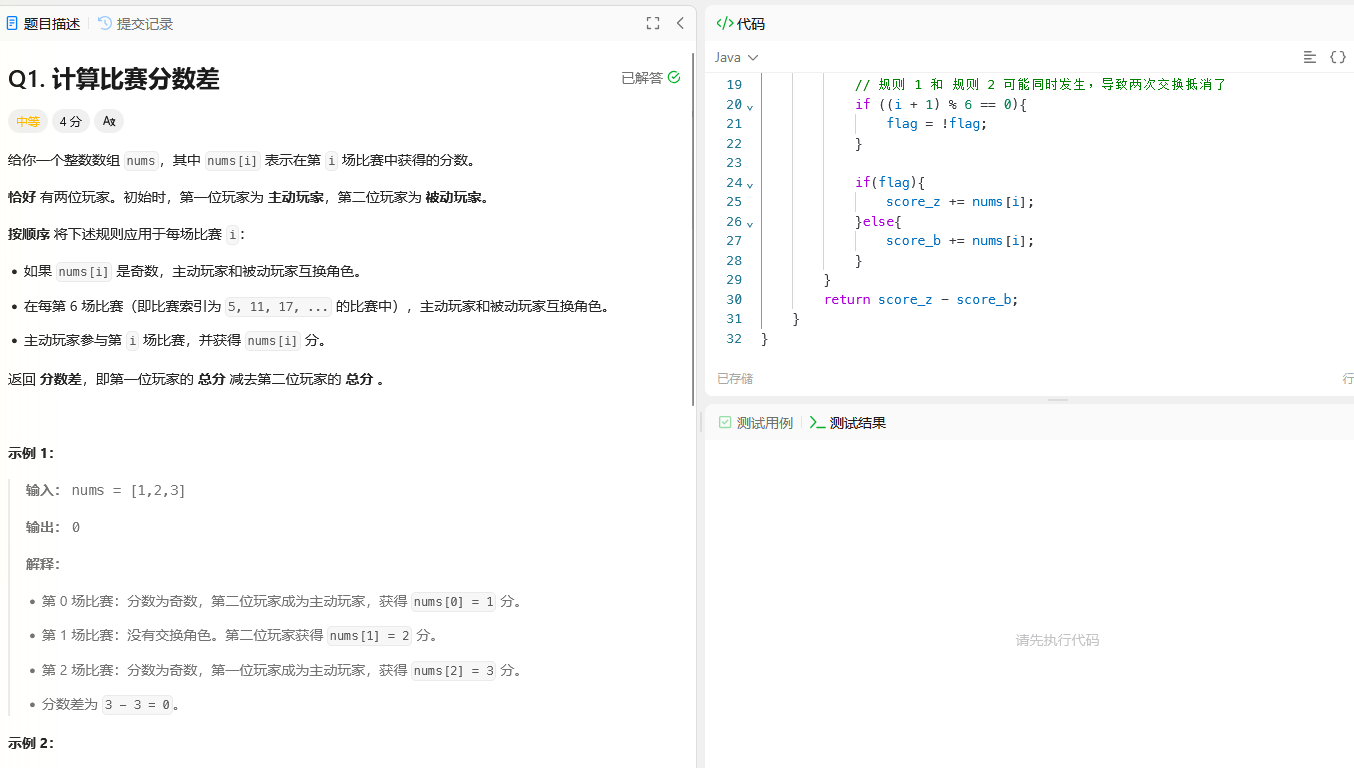Open the 提交记录 tab
Screen dimensions: 1354x768
[x=136, y=23]
